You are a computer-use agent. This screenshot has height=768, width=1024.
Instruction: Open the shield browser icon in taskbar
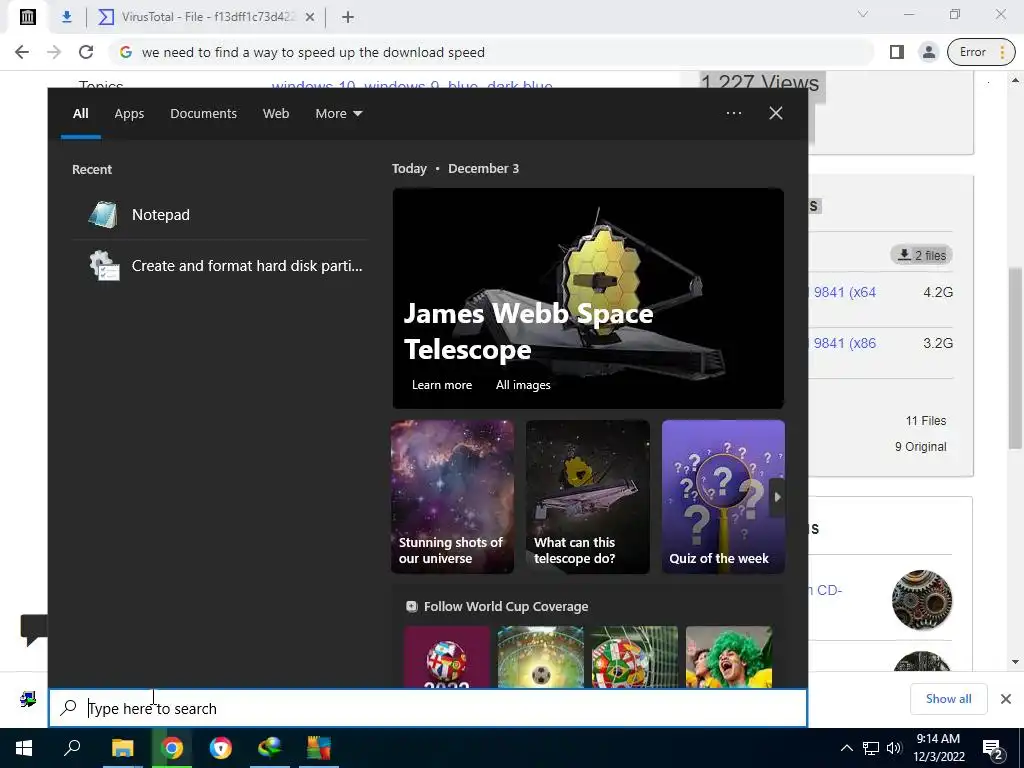coord(221,748)
